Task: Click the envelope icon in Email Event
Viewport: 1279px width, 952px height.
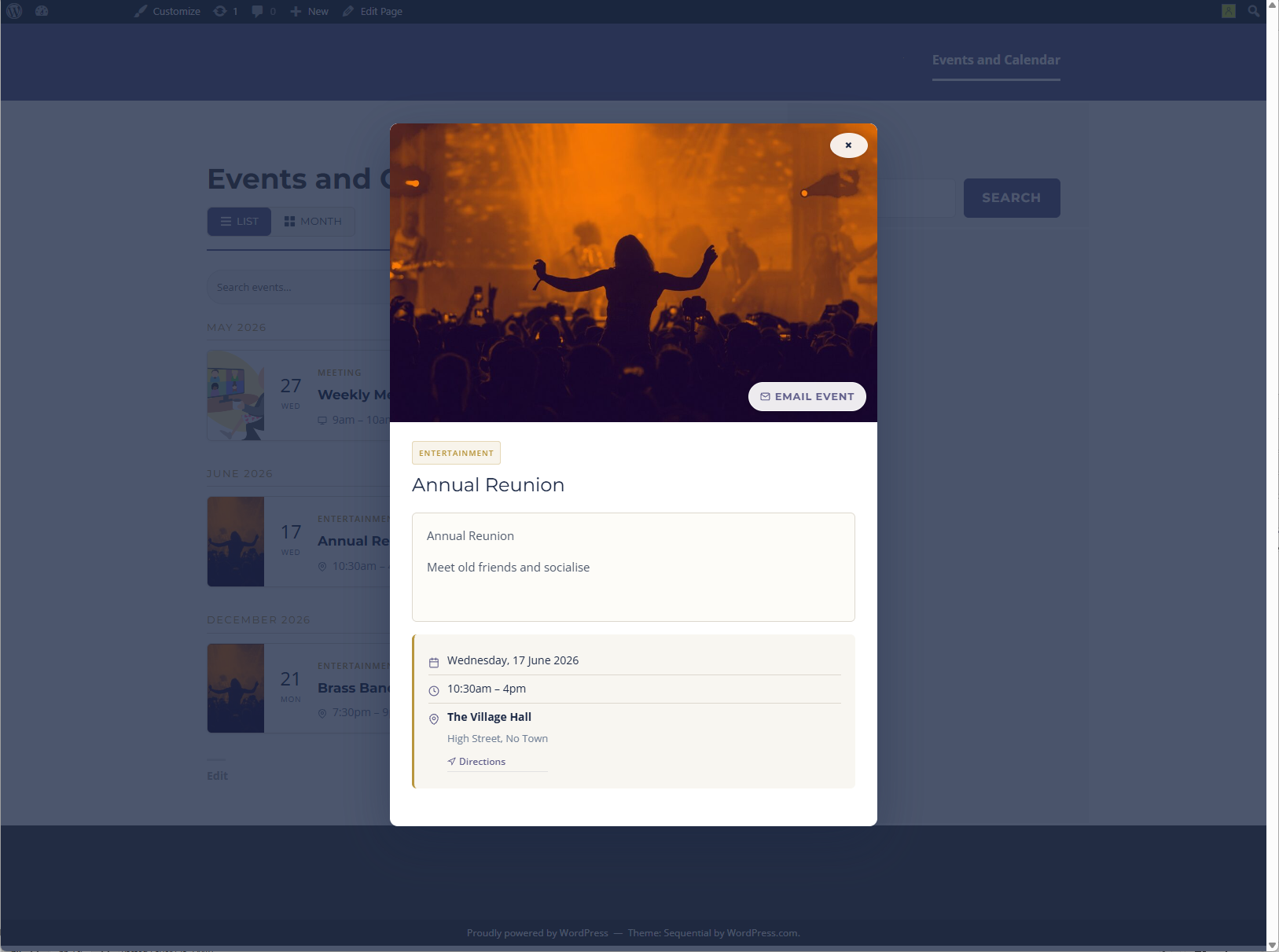Action: [765, 397]
